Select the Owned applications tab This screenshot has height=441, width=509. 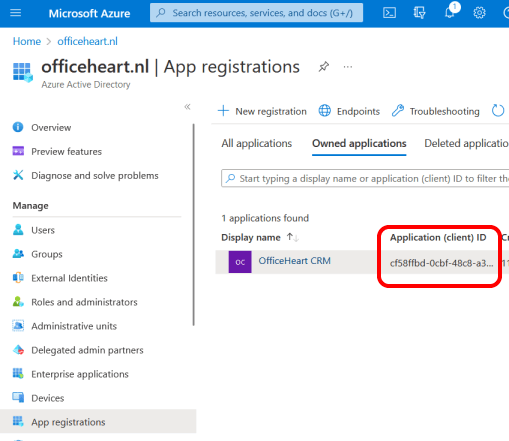pos(359,143)
